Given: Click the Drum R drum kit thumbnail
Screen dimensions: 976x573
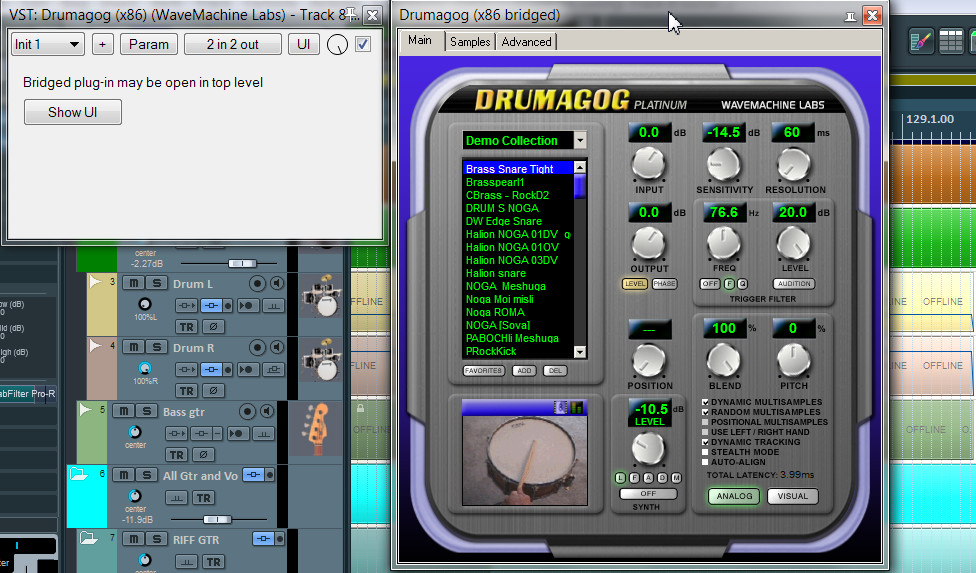Looking at the screenshot, I should 321,360.
